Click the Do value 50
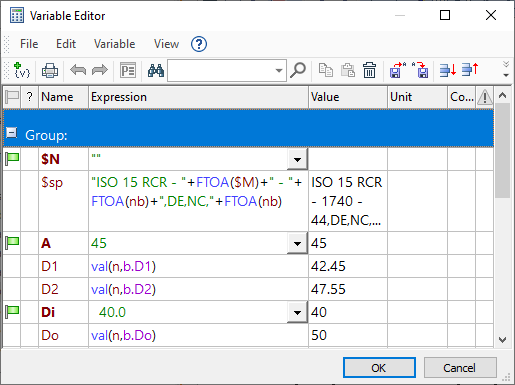This screenshot has height=385, width=515. [x=319, y=335]
